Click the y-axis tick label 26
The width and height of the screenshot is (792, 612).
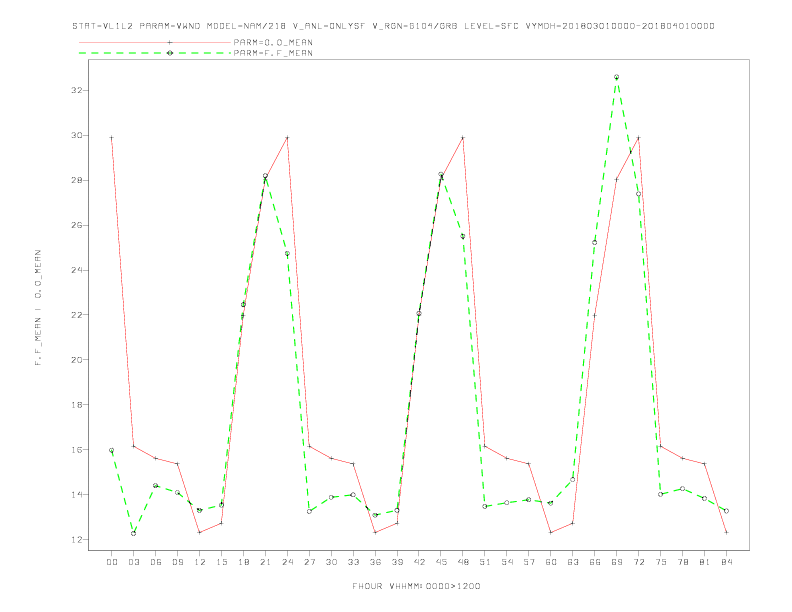(77, 225)
